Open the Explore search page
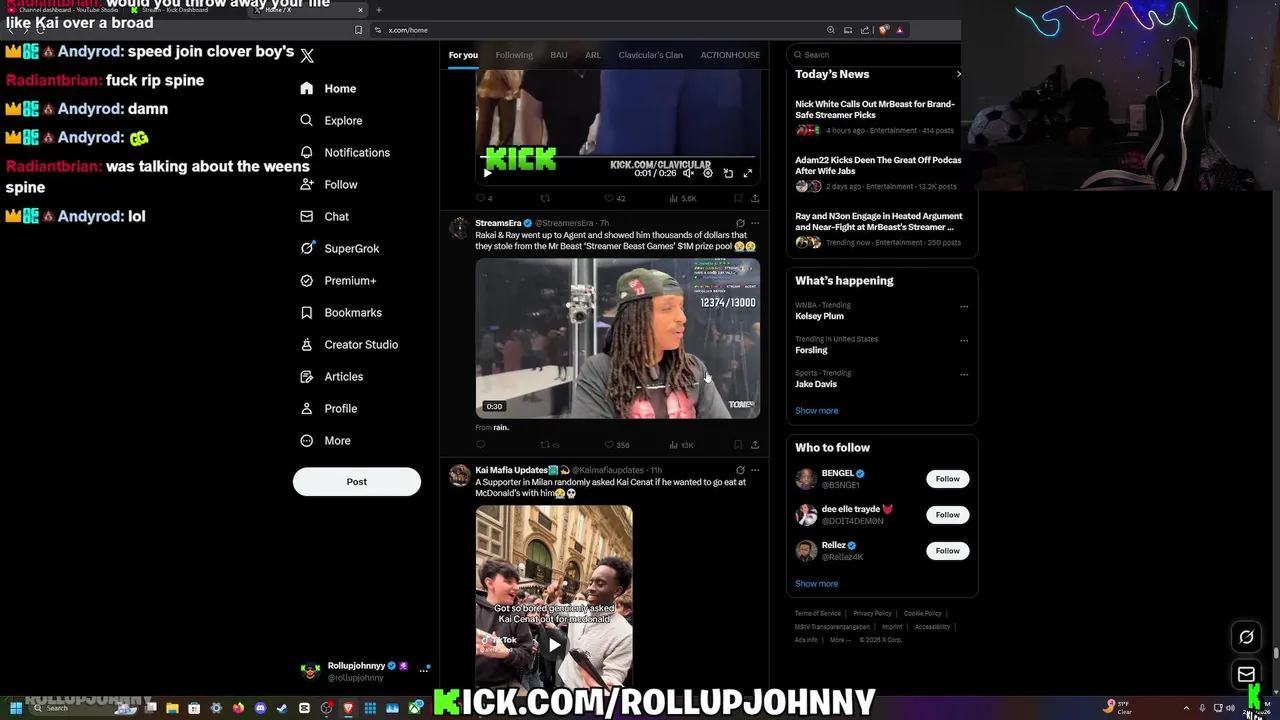This screenshot has width=1280, height=720. click(331, 120)
